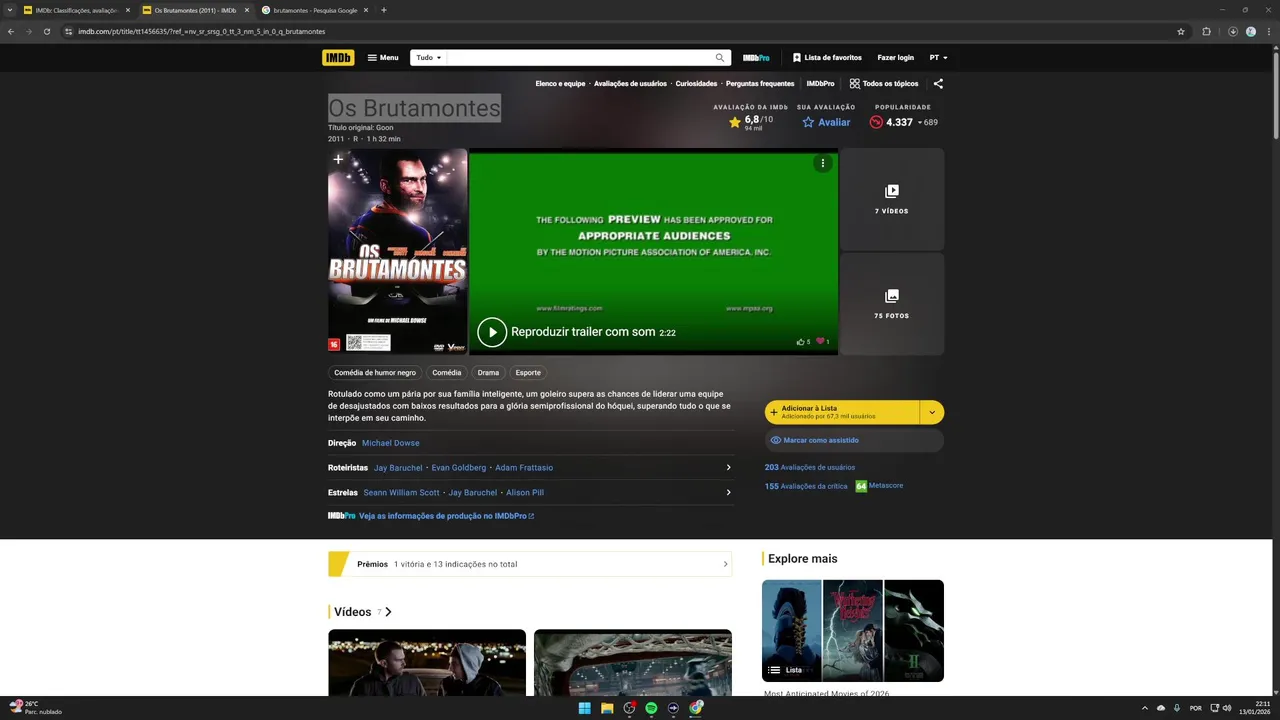Open star Seann William Scott
The width and height of the screenshot is (1280, 720).
402,493
